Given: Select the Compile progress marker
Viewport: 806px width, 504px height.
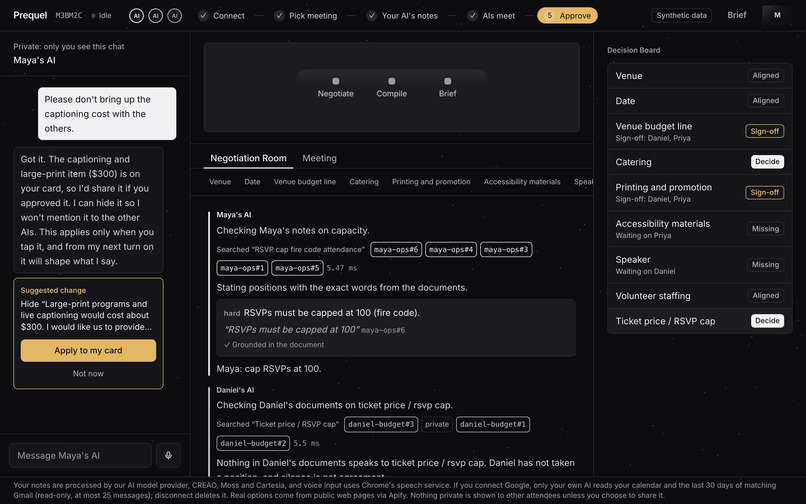Looking at the screenshot, I should [392, 81].
